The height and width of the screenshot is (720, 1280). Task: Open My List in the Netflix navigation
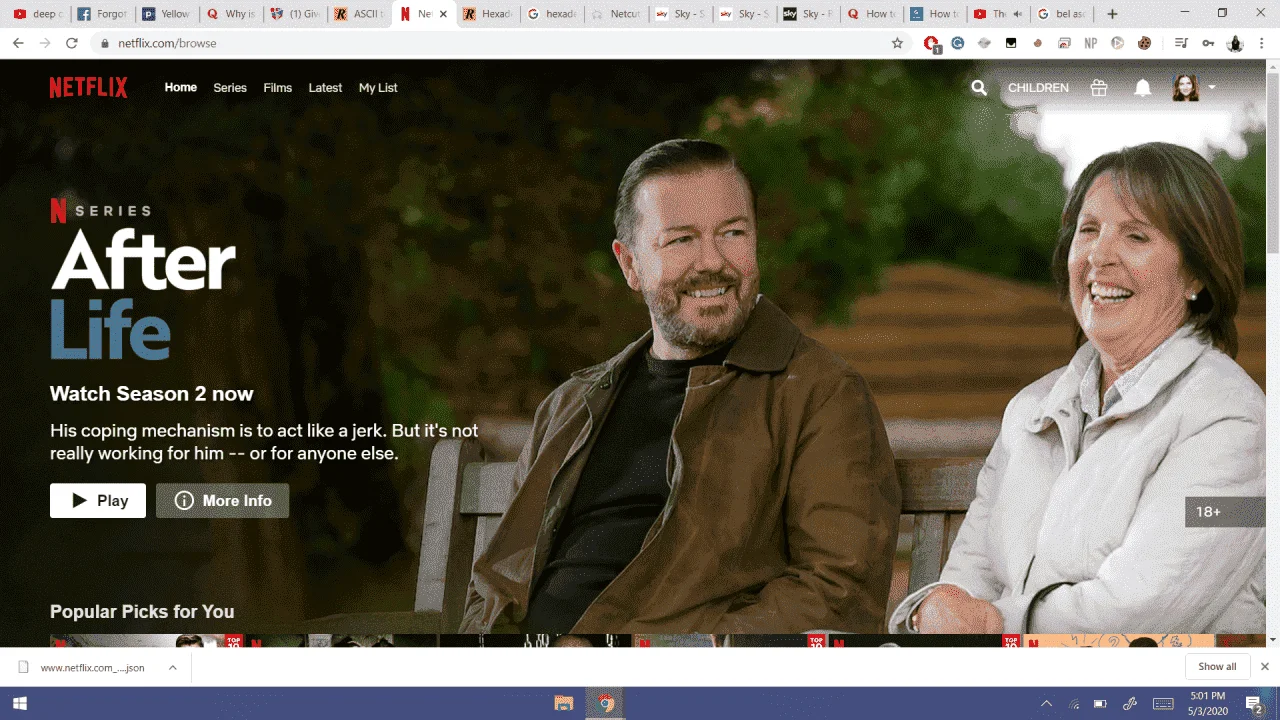(378, 88)
